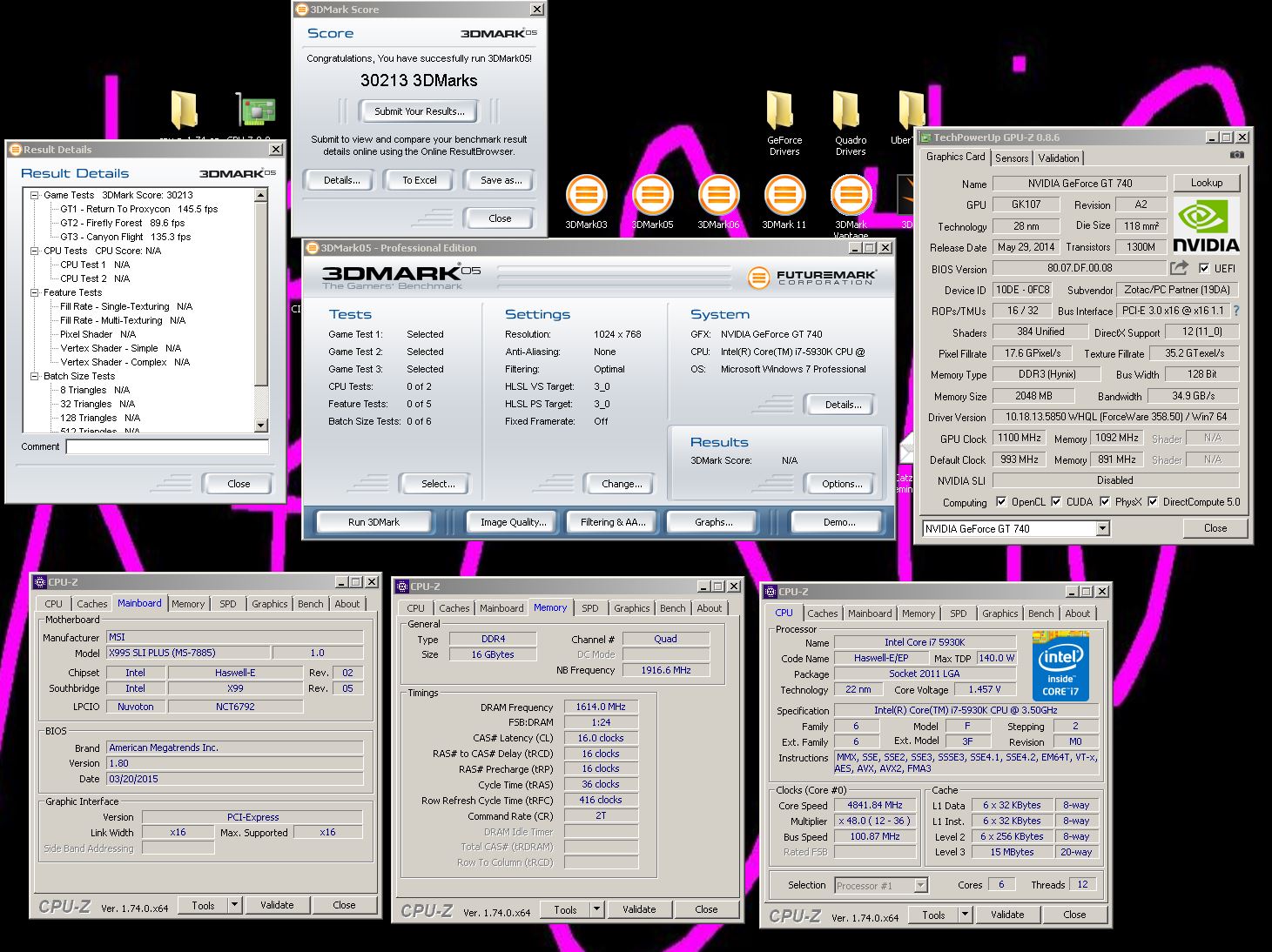Toggle the DirectCompute 5.0 checkbox
The width and height of the screenshot is (1272, 952).
[x=1153, y=502]
